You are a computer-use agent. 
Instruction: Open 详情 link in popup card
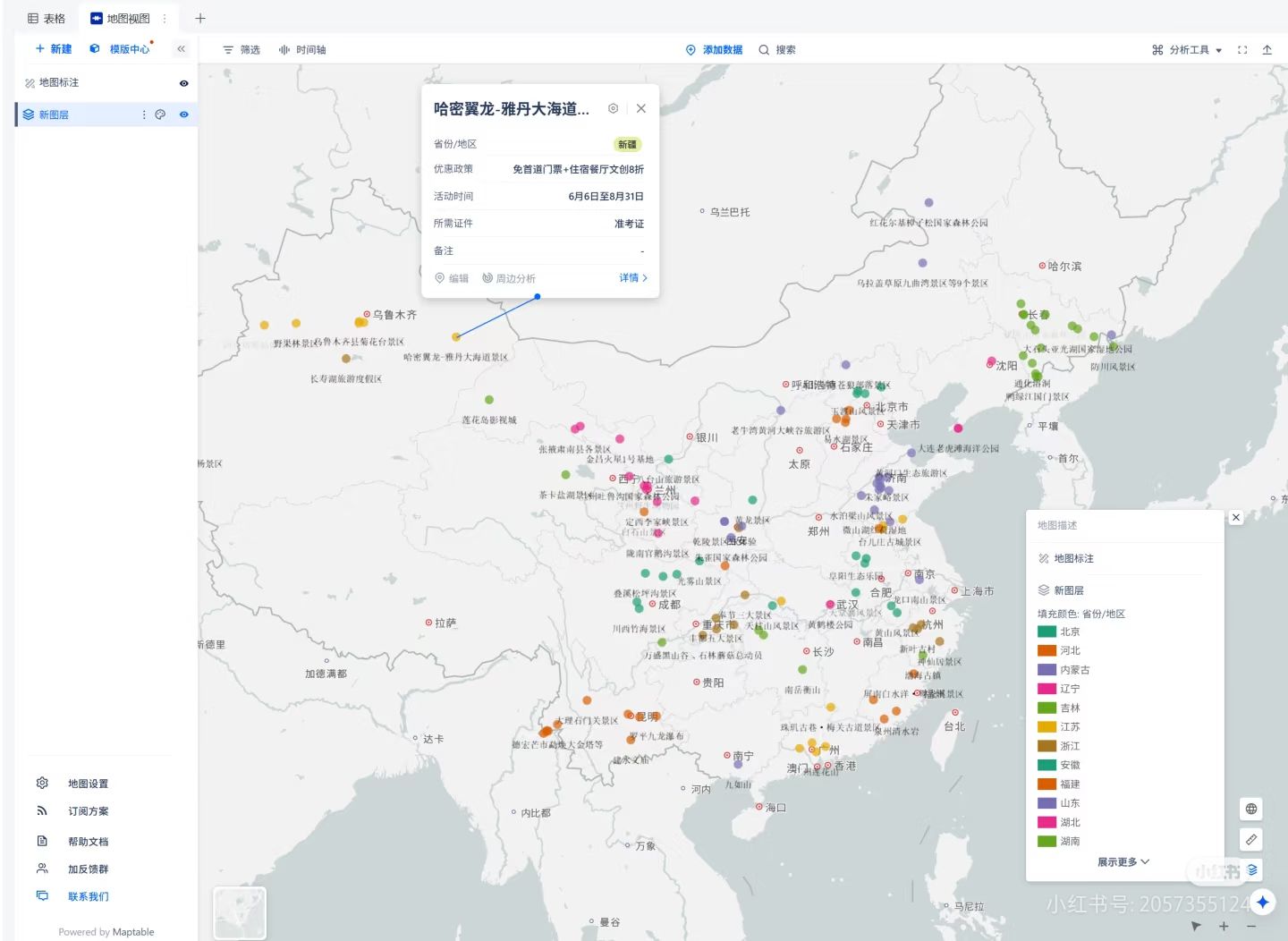[x=632, y=278]
